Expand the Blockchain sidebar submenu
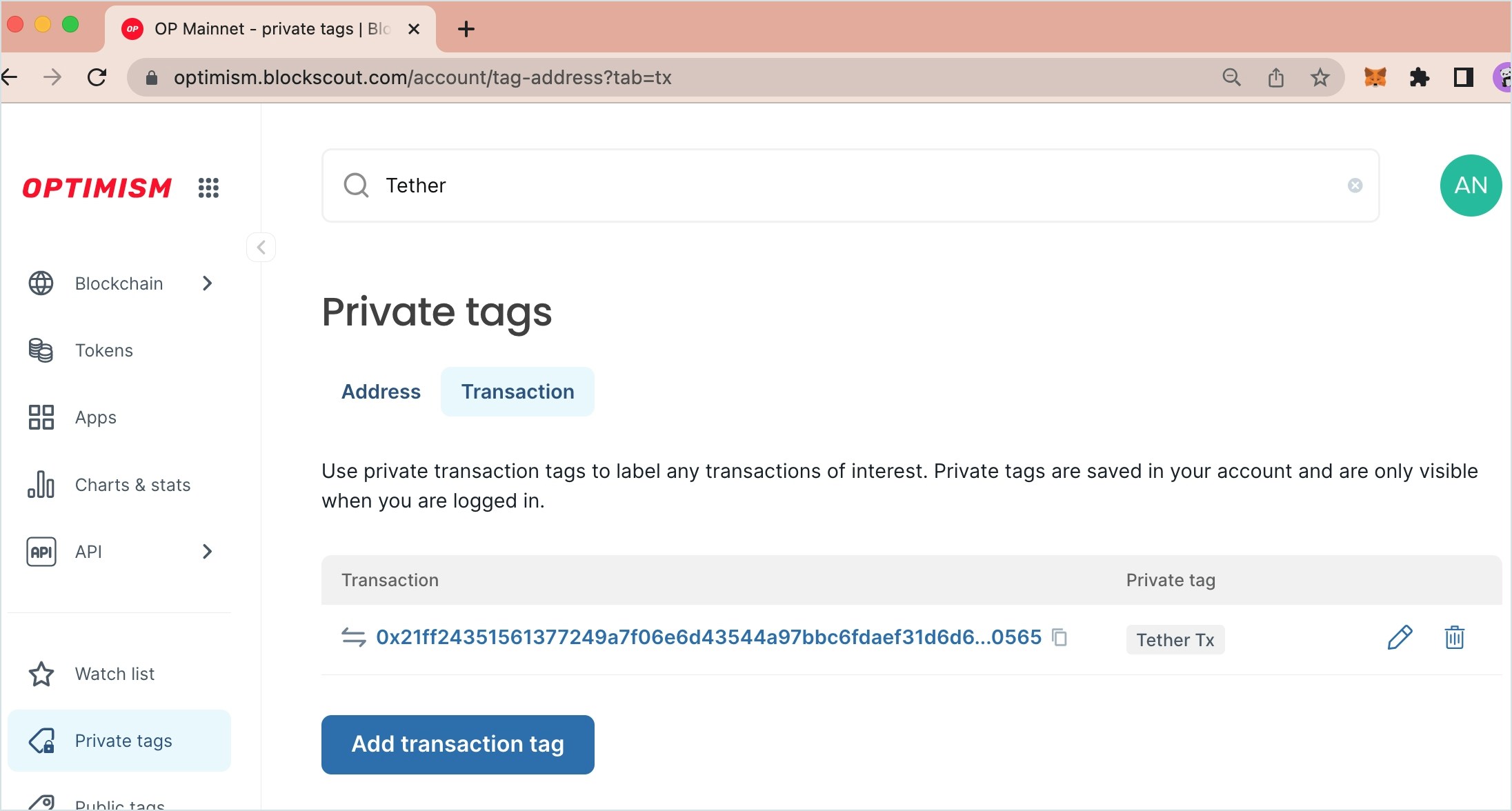The height and width of the screenshot is (811, 1512). click(207, 283)
